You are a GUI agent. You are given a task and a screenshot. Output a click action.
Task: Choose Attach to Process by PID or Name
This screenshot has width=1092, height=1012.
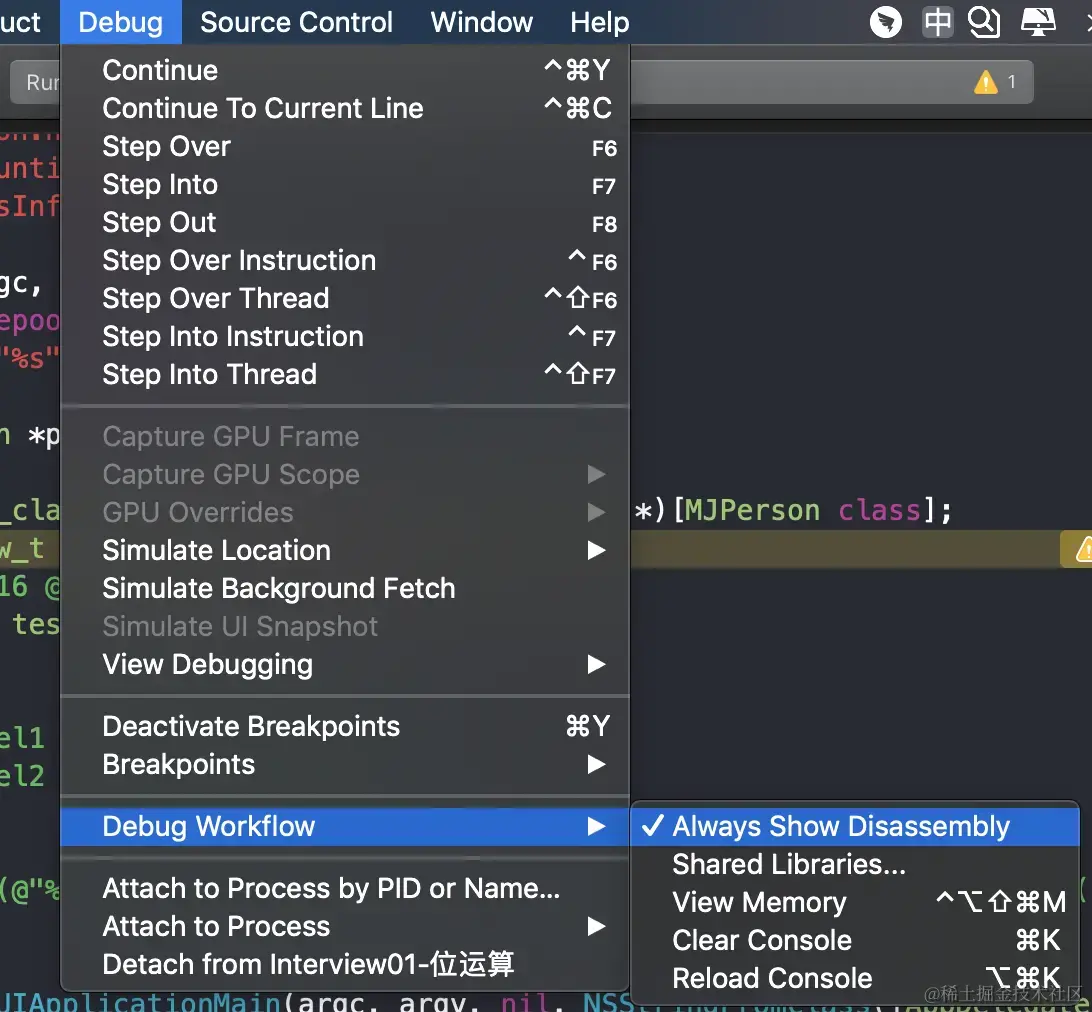345,889
